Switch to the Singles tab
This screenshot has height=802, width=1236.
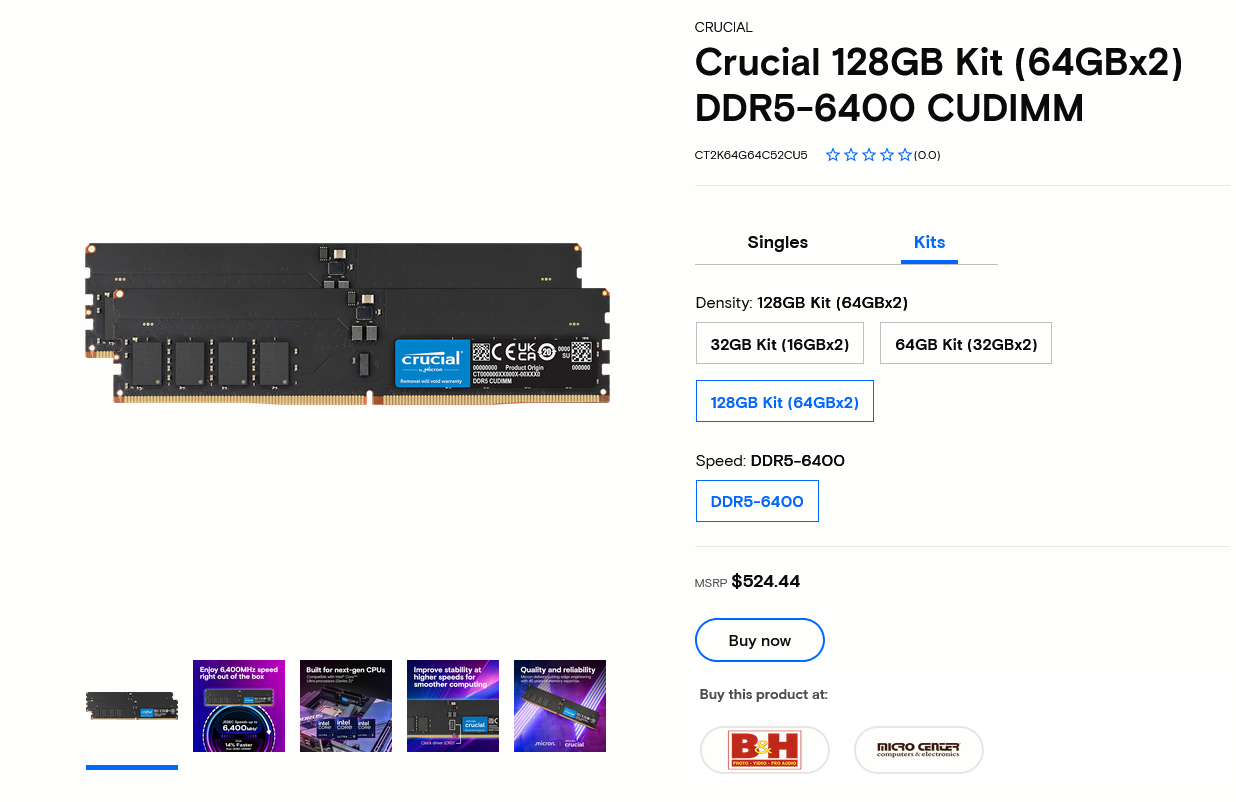pos(778,242)
